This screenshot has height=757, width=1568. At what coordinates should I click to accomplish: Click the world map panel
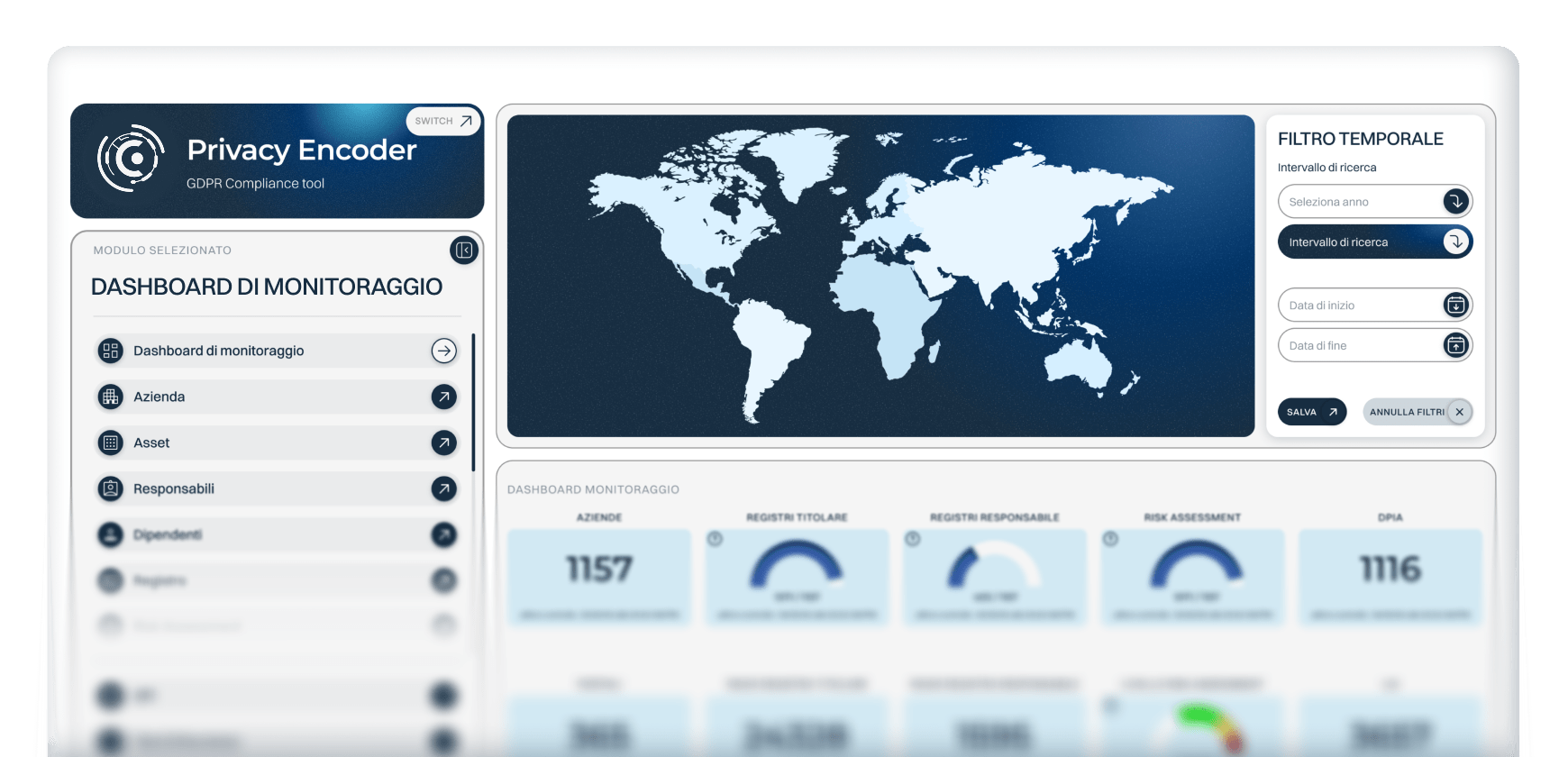point(880,276)
